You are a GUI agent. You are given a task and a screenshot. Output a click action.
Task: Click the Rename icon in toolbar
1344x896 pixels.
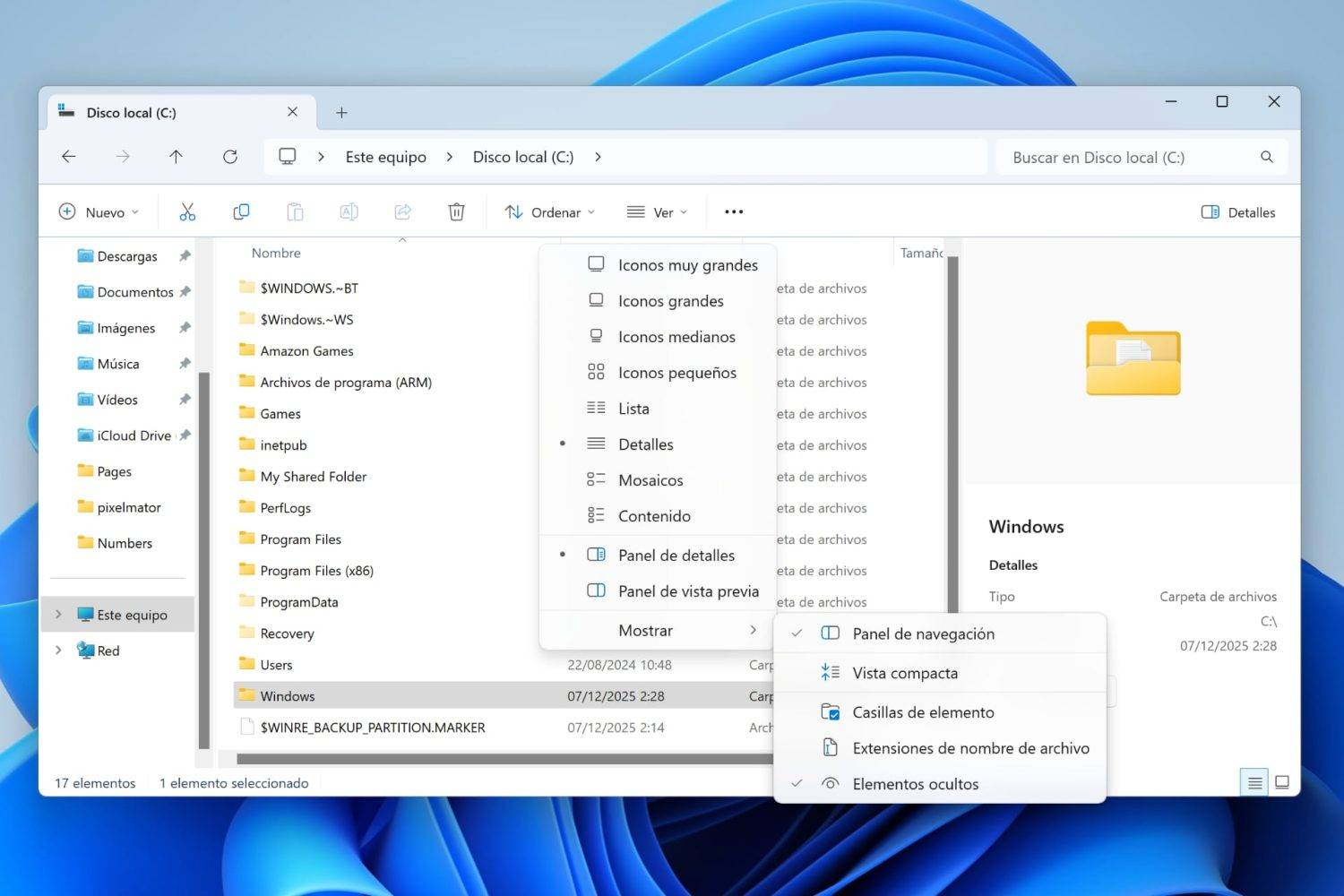tap(349, 212)
